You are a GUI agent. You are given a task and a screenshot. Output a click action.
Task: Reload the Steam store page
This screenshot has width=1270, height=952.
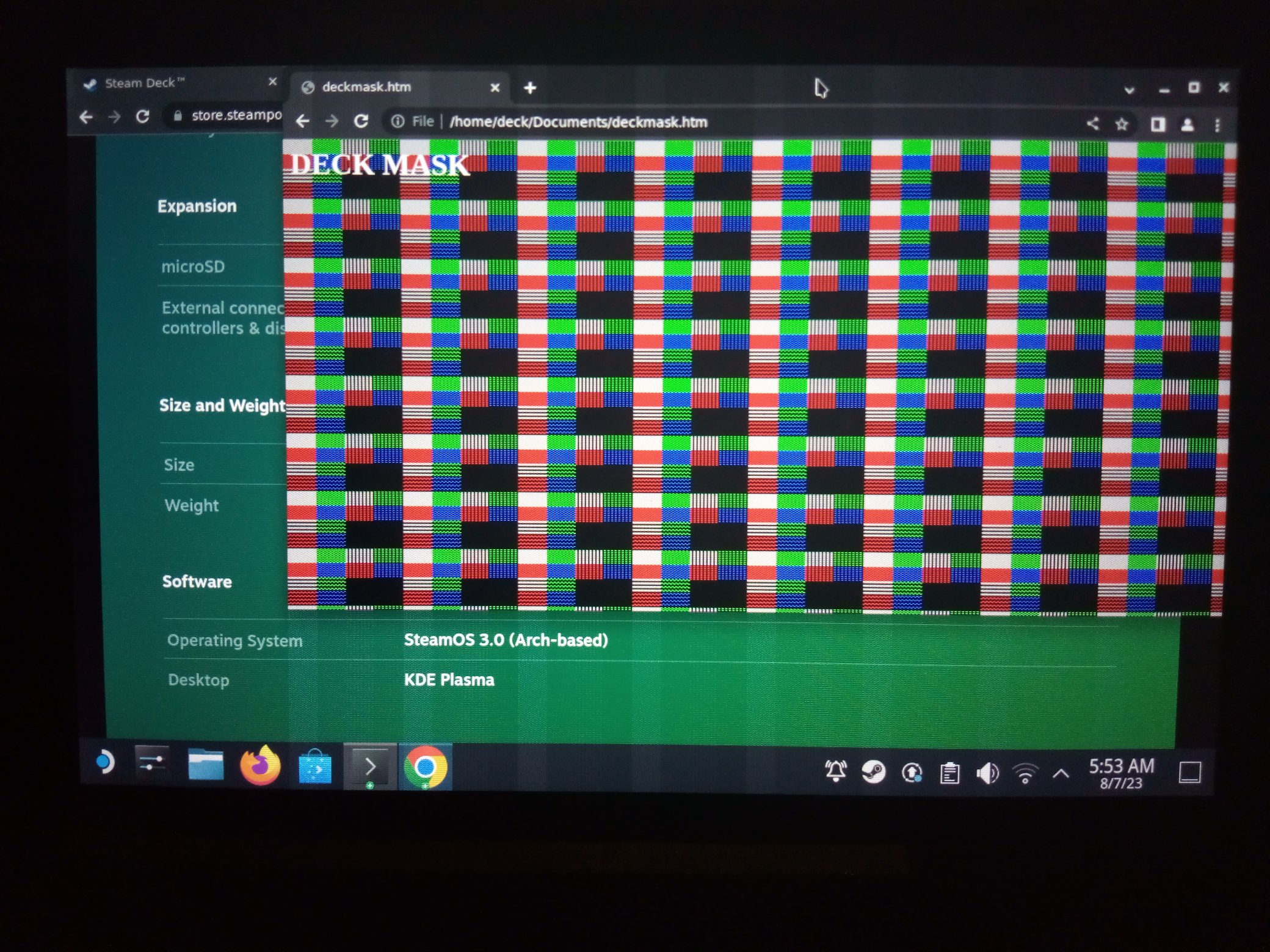(x=143, y=116)
